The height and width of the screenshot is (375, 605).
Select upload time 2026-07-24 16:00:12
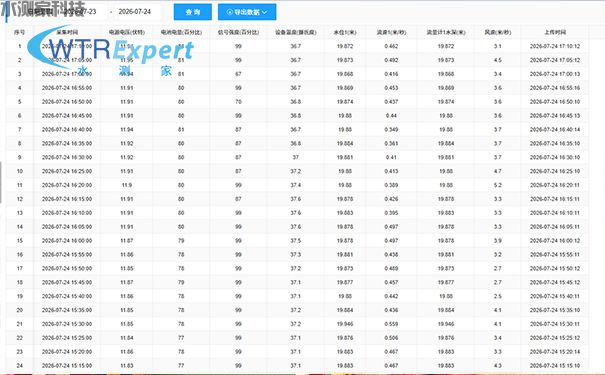pos(555,241)
